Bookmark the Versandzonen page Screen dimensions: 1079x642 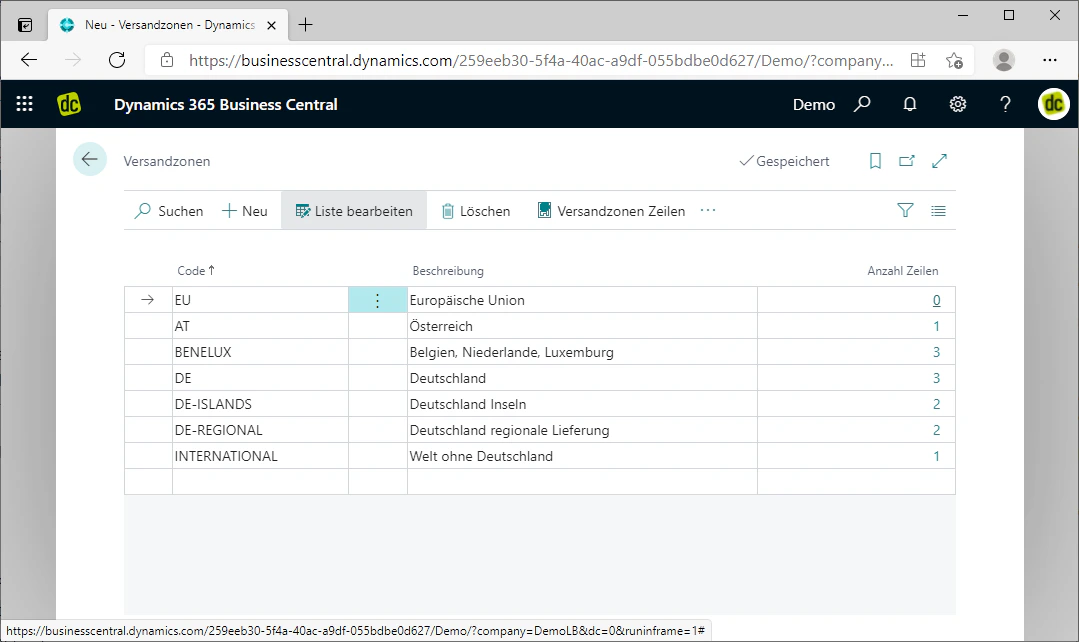875,161
